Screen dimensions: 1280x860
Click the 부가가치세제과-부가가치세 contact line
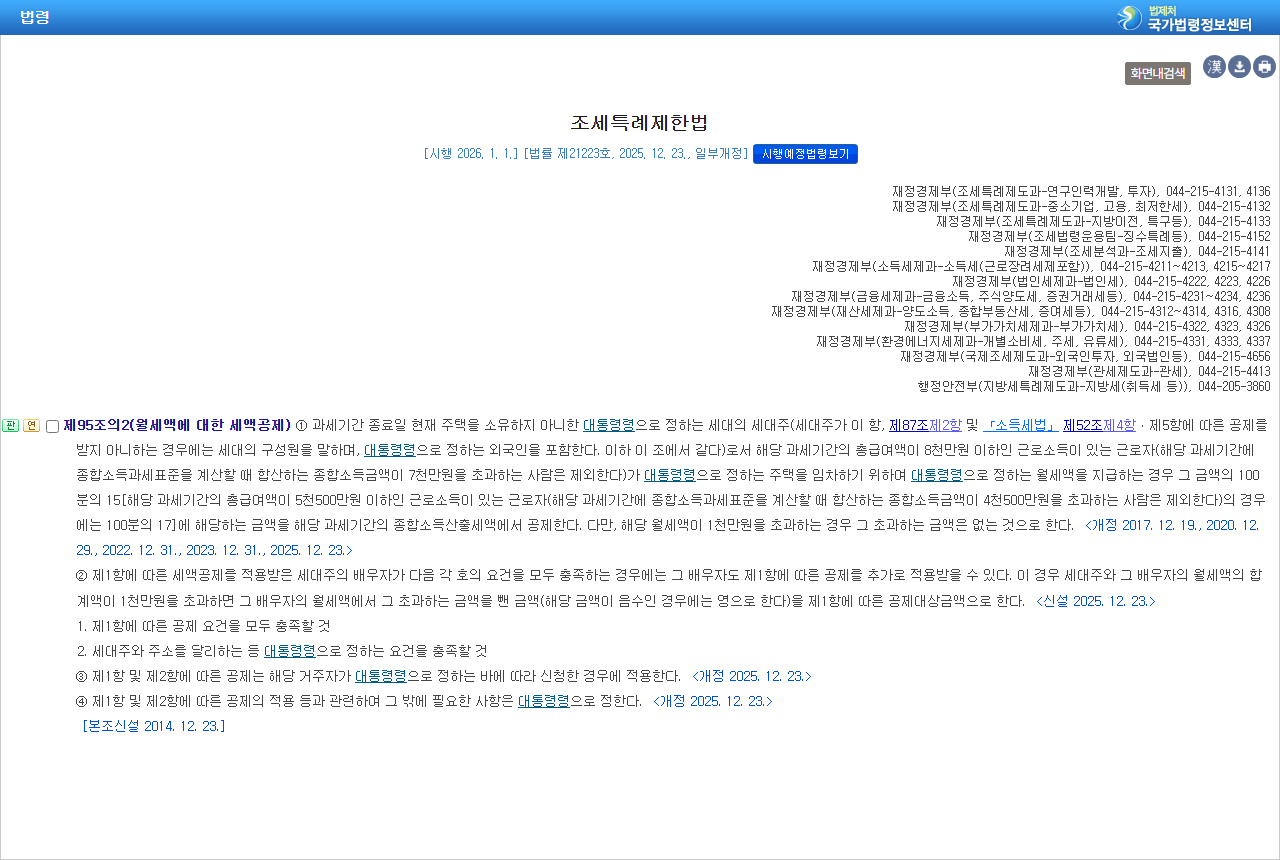click(x=1087, y=326)
